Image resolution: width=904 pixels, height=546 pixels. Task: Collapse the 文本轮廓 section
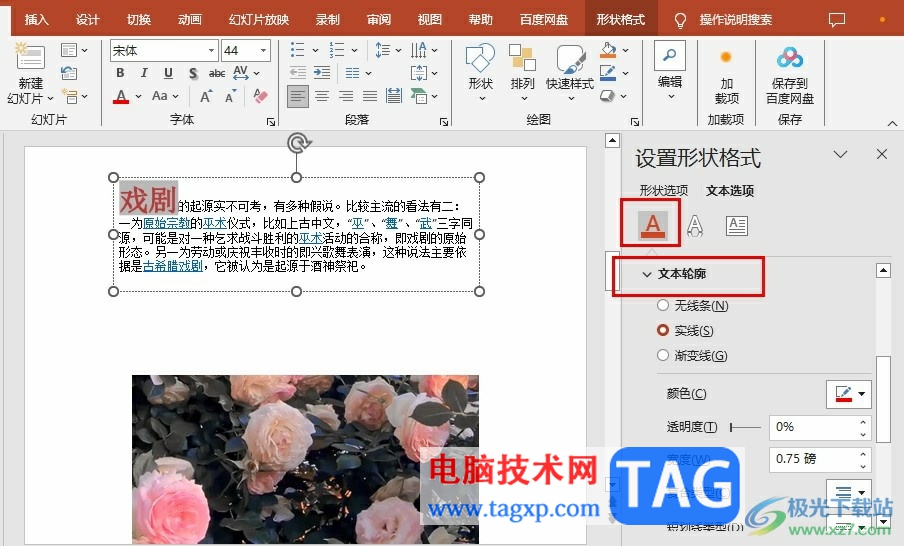point(647,274)
